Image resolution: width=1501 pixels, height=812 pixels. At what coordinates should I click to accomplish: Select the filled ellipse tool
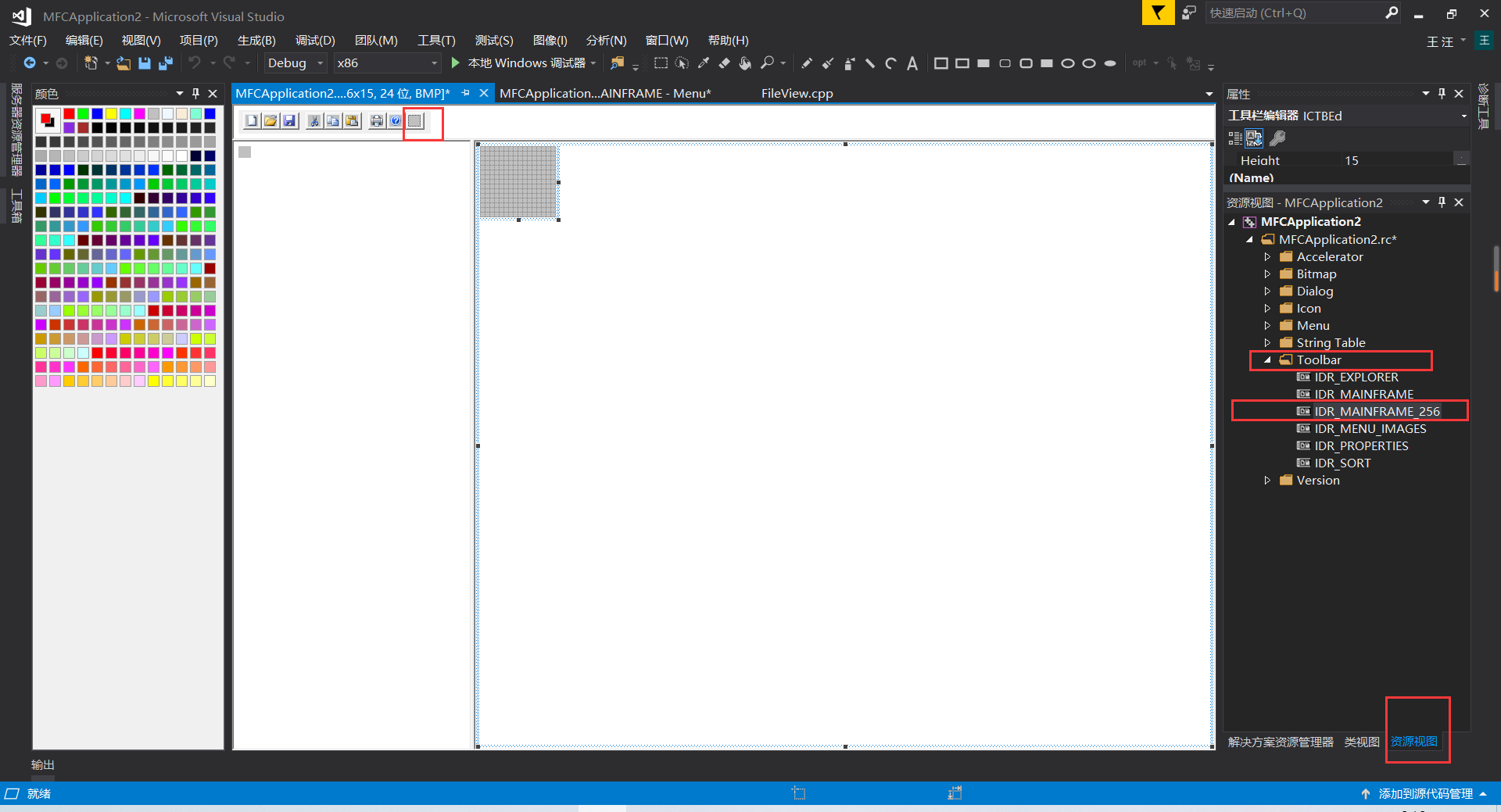[x=1110, y=63]
